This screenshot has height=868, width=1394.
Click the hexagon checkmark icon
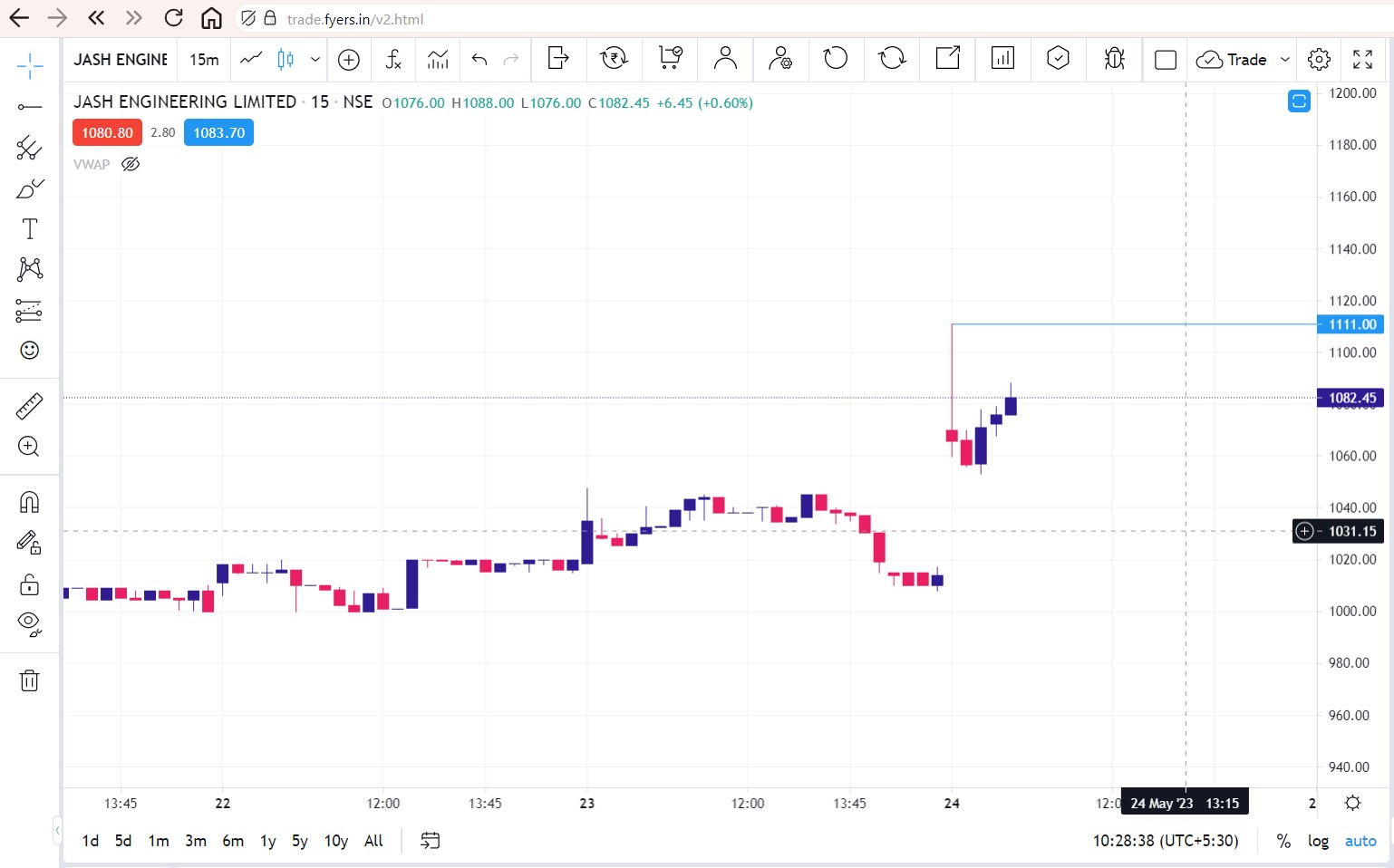click(1058, 59)
